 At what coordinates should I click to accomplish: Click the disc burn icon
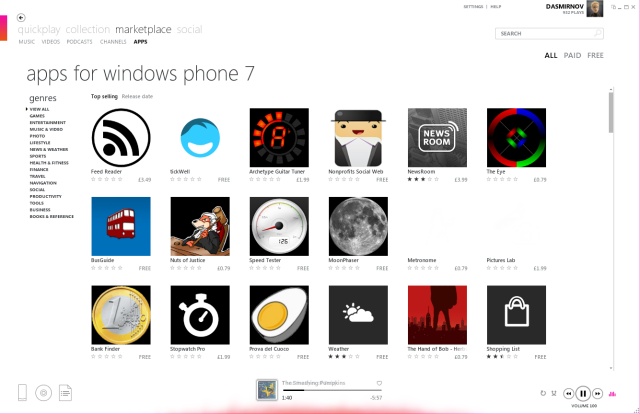coord(43,393)
